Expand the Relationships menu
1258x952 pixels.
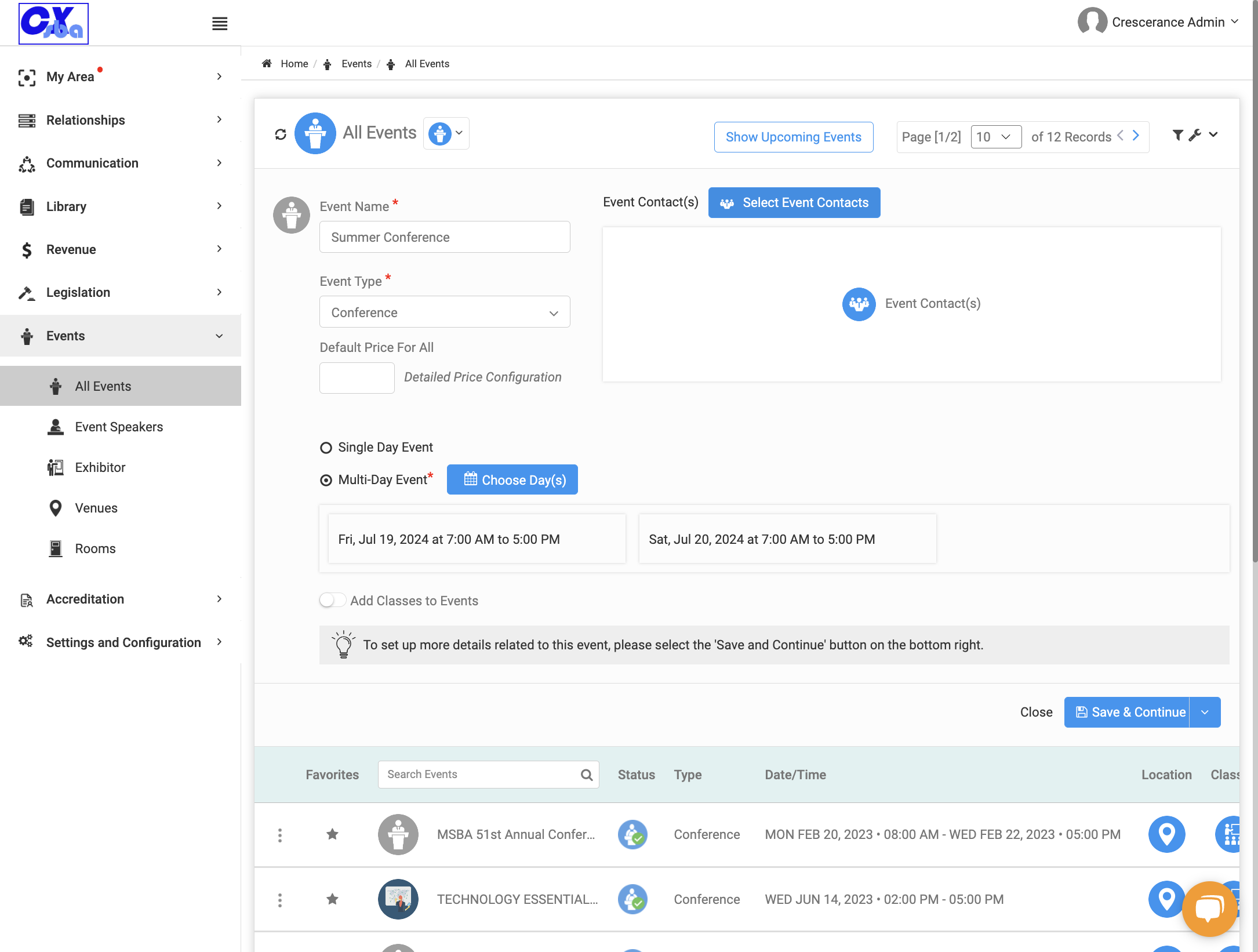pyautogui.click(x=121, y=120)
